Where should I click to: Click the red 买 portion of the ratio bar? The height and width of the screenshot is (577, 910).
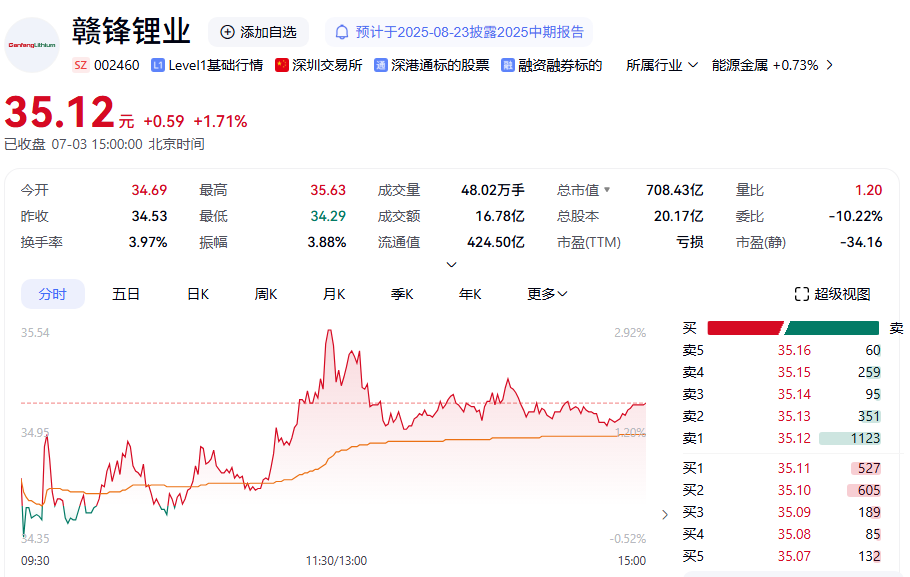745,328
